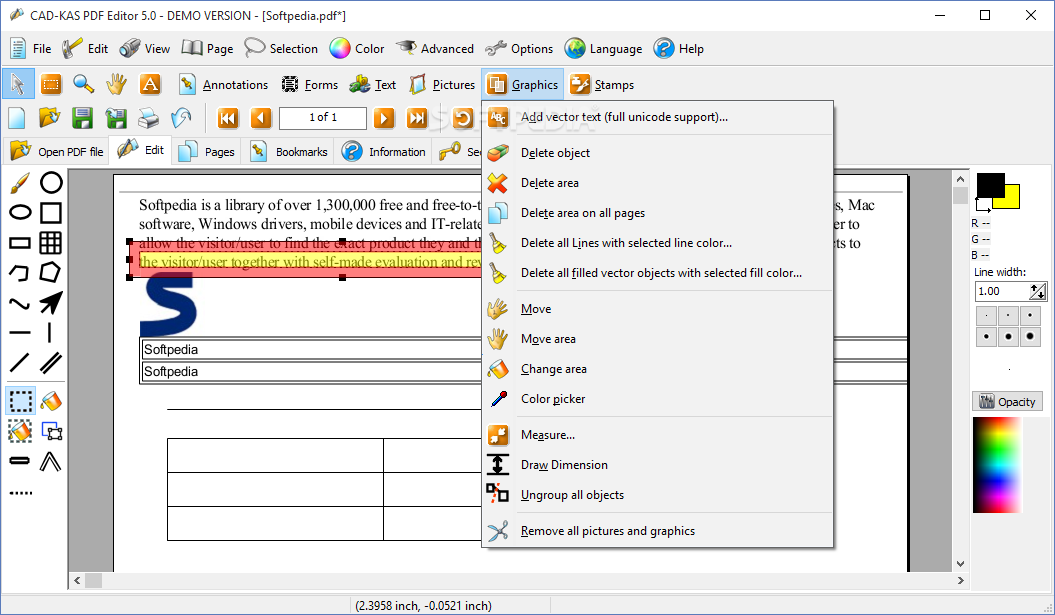This screenshot has width=1055, height=615.
Task: Select the ellipse drawing tool
Action: [20, 213]
